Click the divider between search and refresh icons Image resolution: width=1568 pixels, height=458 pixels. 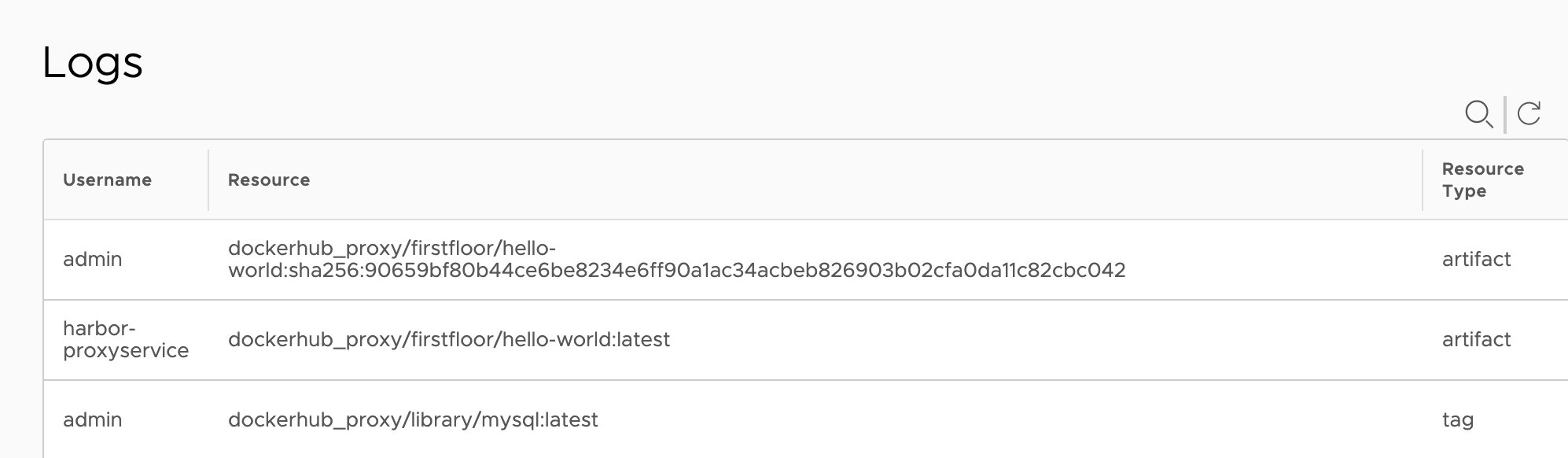click(x=1505, y=115)
